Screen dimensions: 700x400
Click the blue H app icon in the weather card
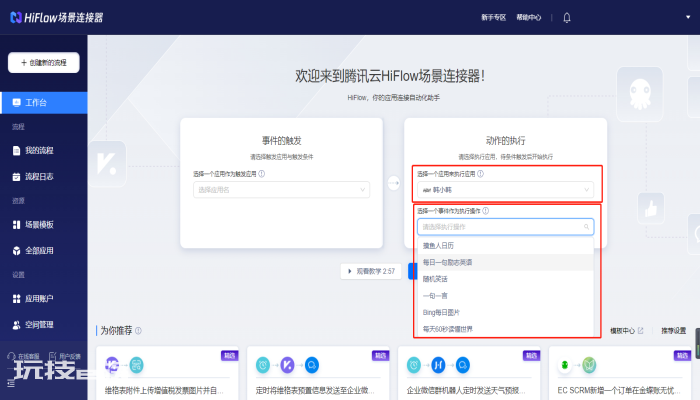point(438,365)
